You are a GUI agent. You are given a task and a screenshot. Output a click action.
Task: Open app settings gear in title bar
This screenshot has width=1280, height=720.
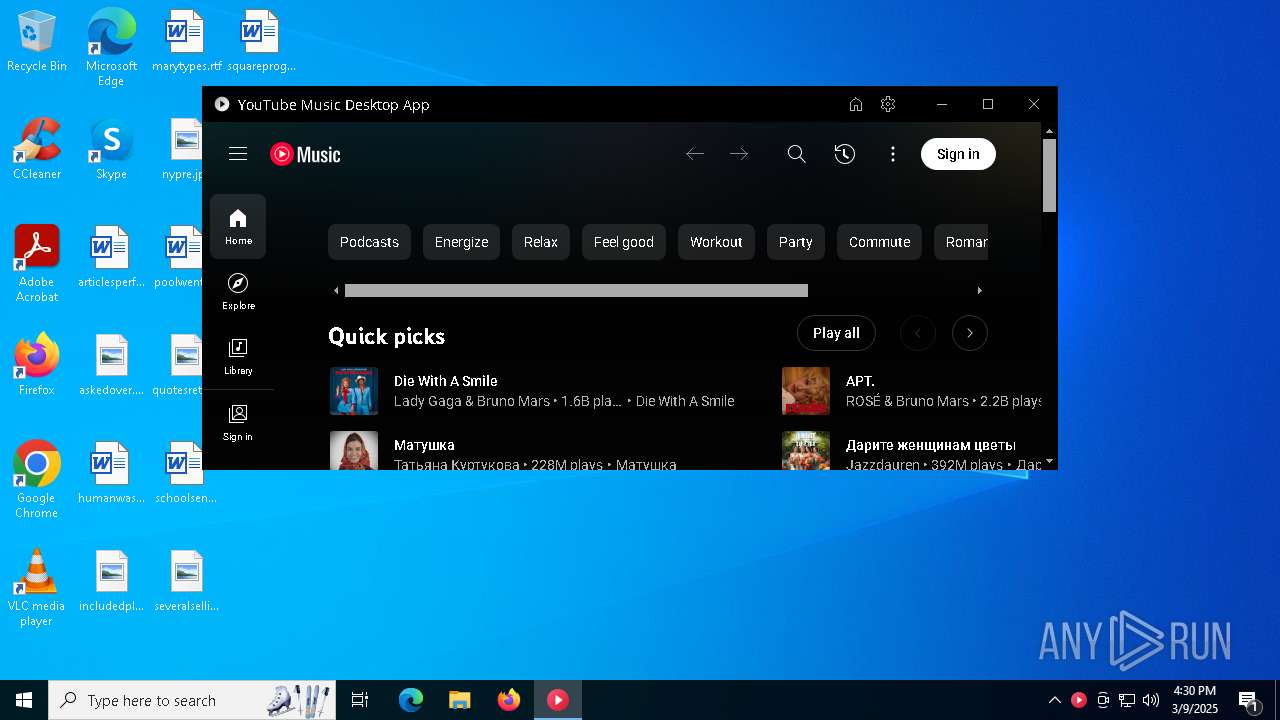click(888, 104)
